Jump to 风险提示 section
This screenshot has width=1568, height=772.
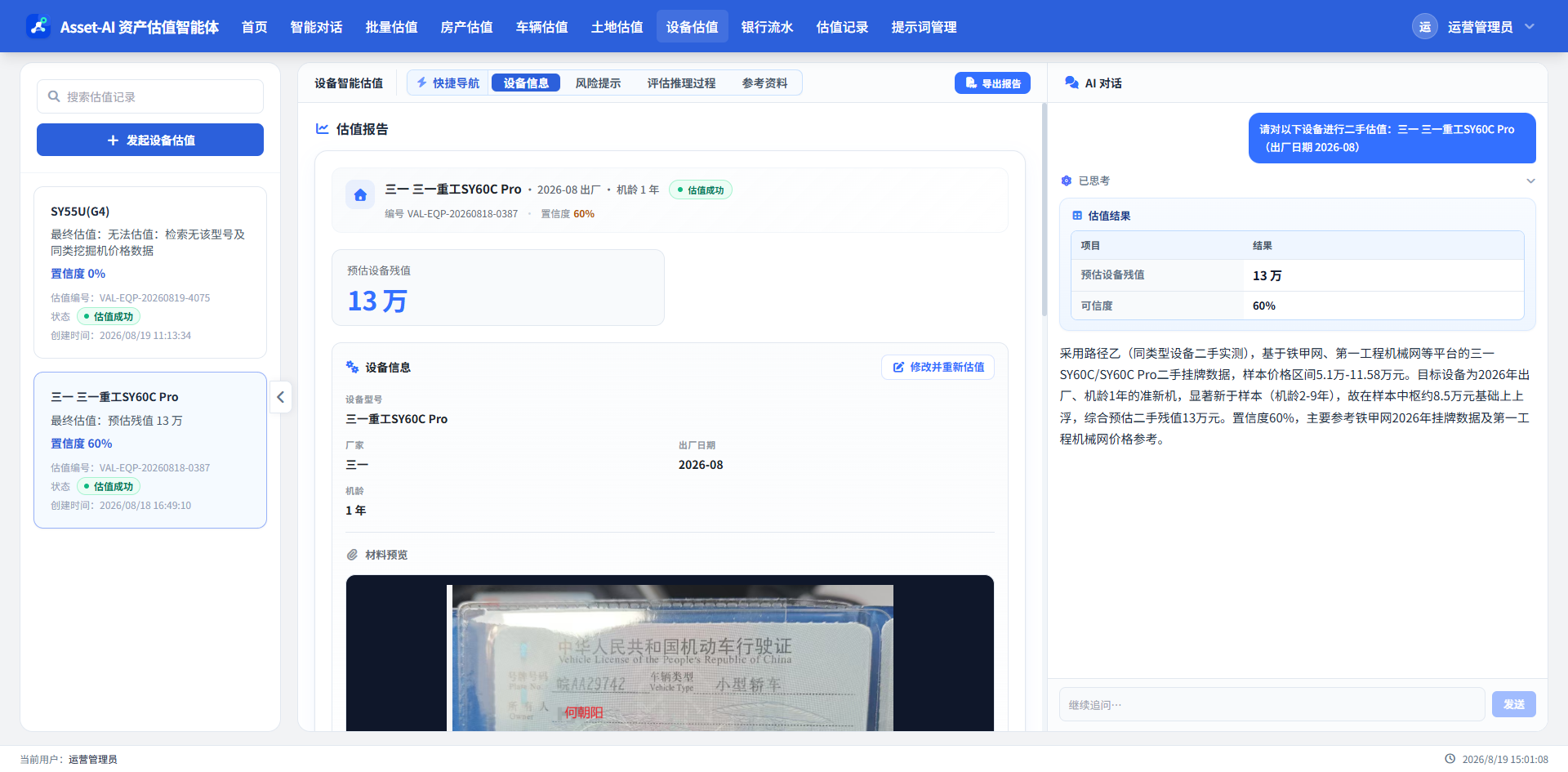pos(598,83)
